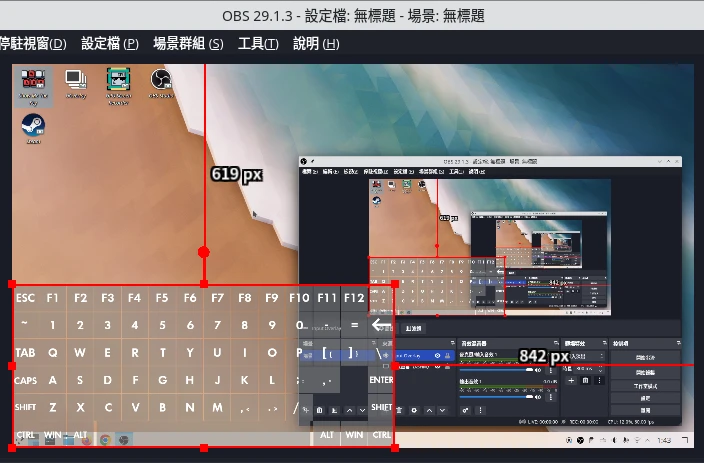
Task: Click the round rotation handle above overlay
Action: click(204, 253)
